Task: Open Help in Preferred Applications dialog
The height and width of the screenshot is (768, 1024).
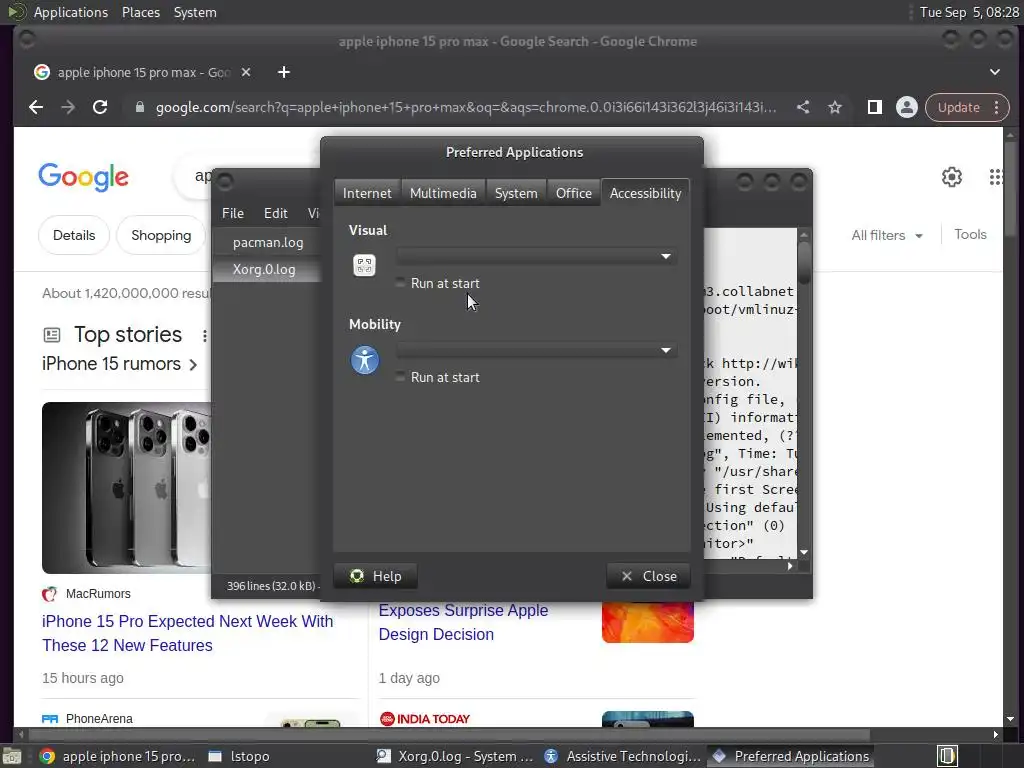Action: click(376, 576)
